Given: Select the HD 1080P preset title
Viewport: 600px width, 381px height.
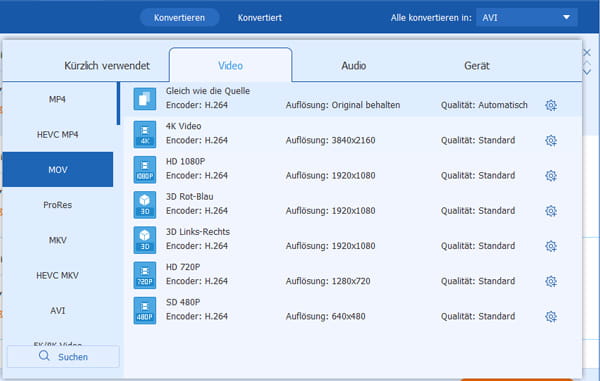Looking at the screenshot, I should 185,161.
